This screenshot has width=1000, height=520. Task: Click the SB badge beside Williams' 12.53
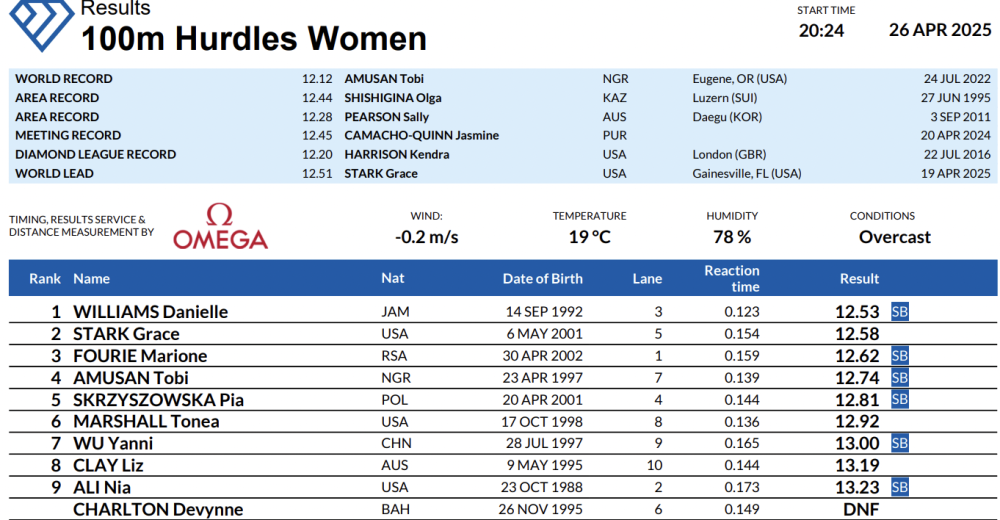[900, 312]
